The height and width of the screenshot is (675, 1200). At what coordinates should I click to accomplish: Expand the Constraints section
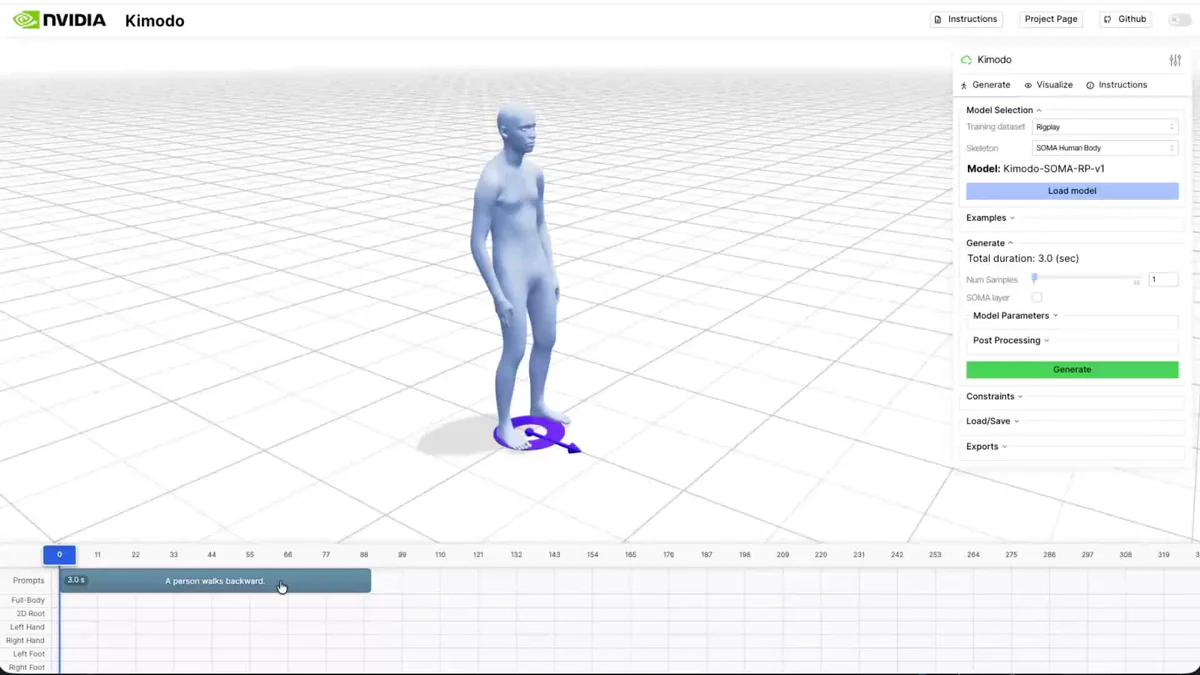click(994, 397)
